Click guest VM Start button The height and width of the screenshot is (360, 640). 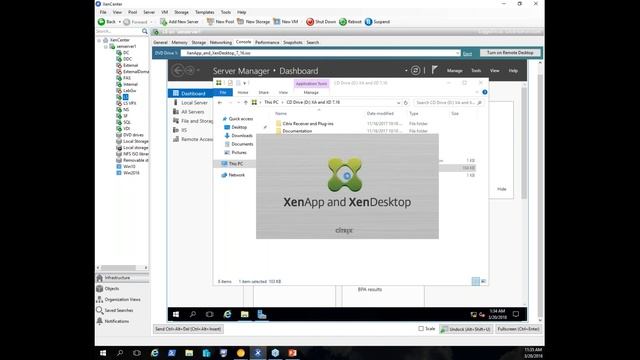click(x=176, y=314)
